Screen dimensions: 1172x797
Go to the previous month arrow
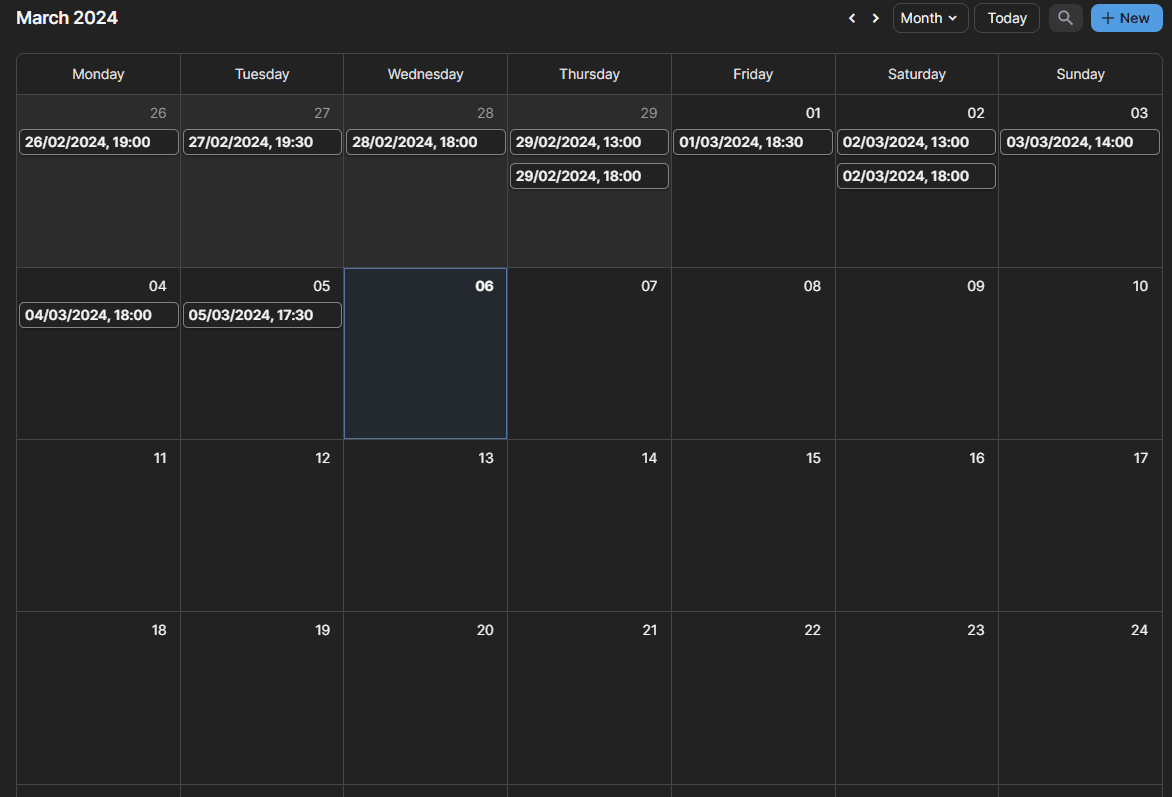(x=852, y=18)
